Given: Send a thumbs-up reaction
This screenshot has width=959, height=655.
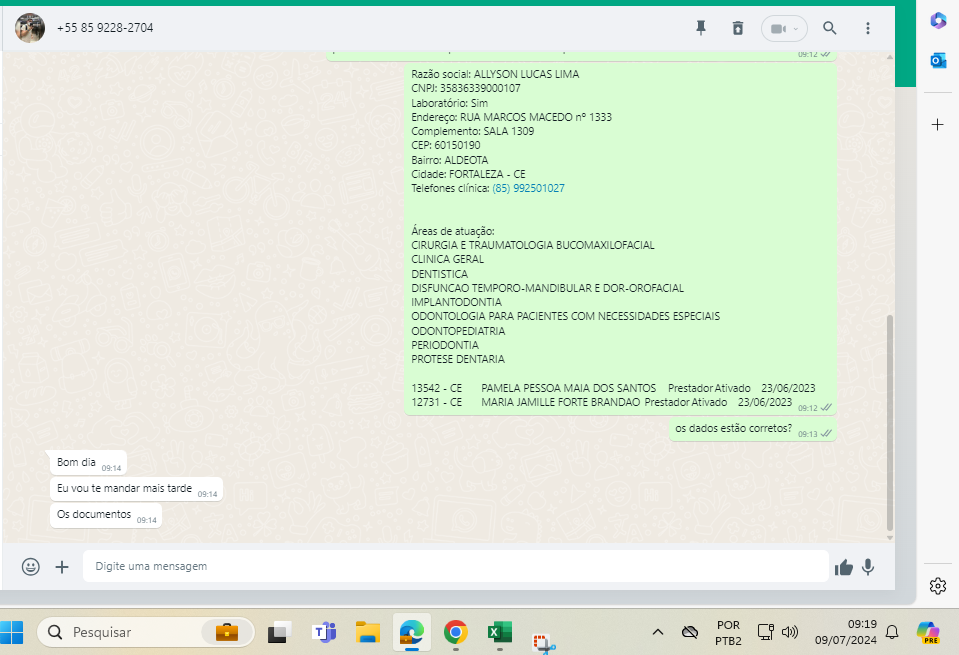Looking at the screenshot, I should (843, 568).
